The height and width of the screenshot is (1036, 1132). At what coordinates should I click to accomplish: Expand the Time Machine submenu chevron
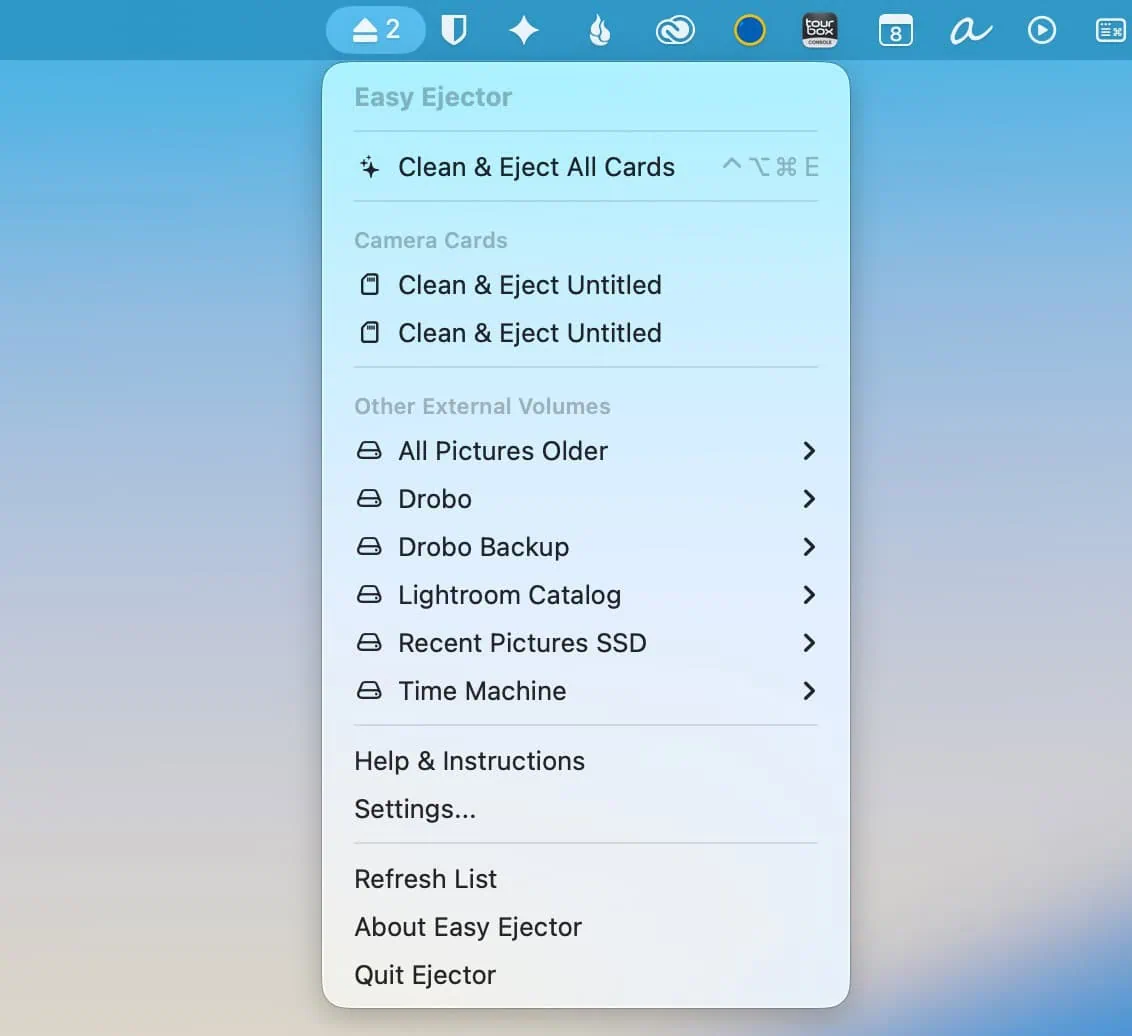point(809,691)
